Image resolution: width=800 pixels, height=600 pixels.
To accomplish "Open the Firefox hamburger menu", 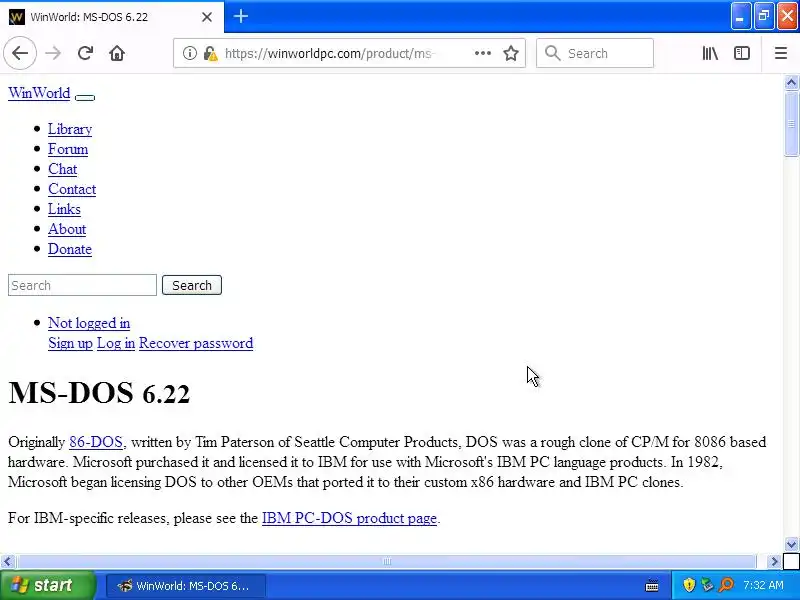I will pos(781,53).
